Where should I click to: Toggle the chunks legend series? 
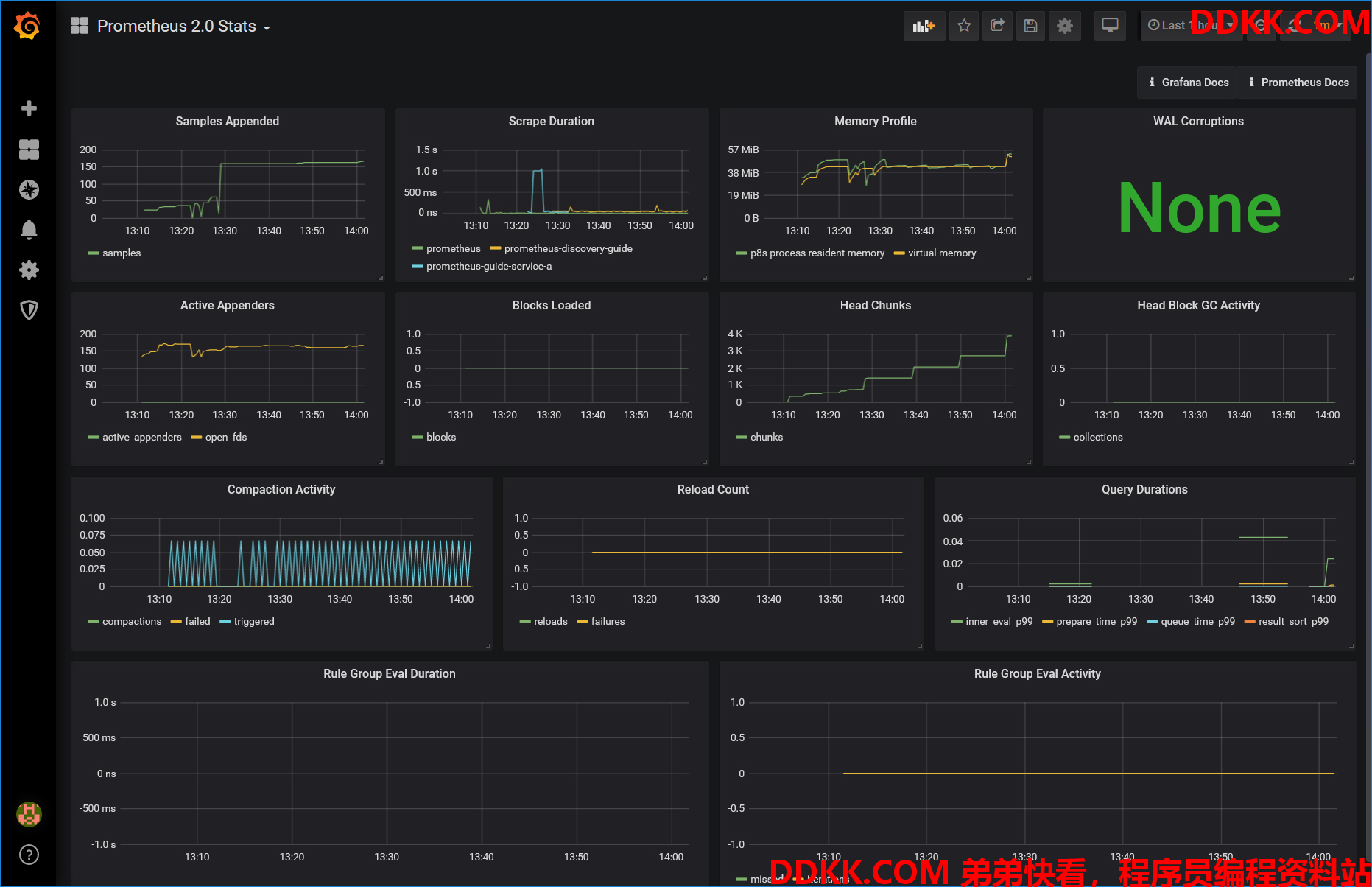pos(767,437)
